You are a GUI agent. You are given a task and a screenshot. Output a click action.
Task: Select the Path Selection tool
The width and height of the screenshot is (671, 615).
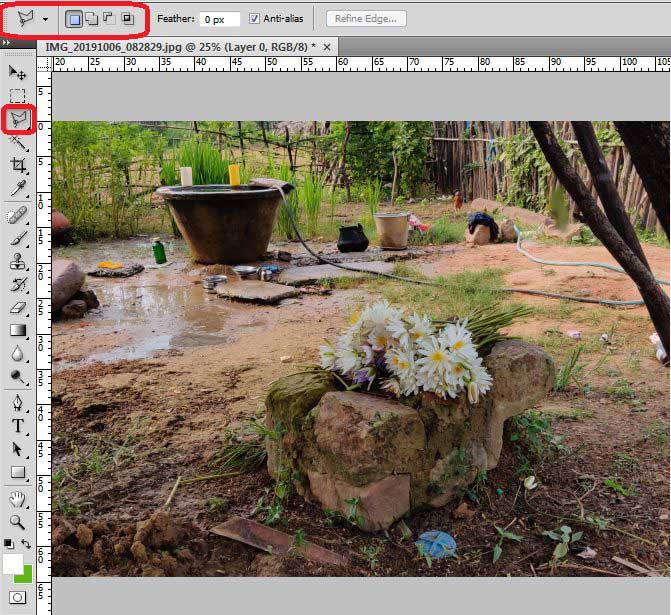click(x=18, y=449)
